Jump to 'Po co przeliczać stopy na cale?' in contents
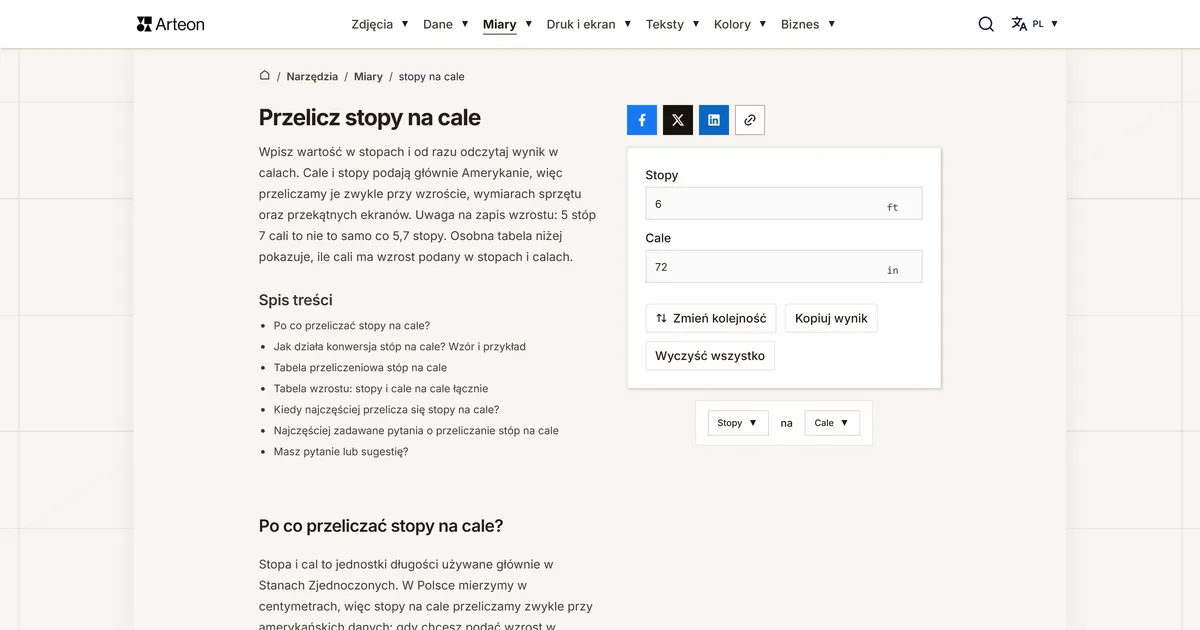 coord(352,326)
